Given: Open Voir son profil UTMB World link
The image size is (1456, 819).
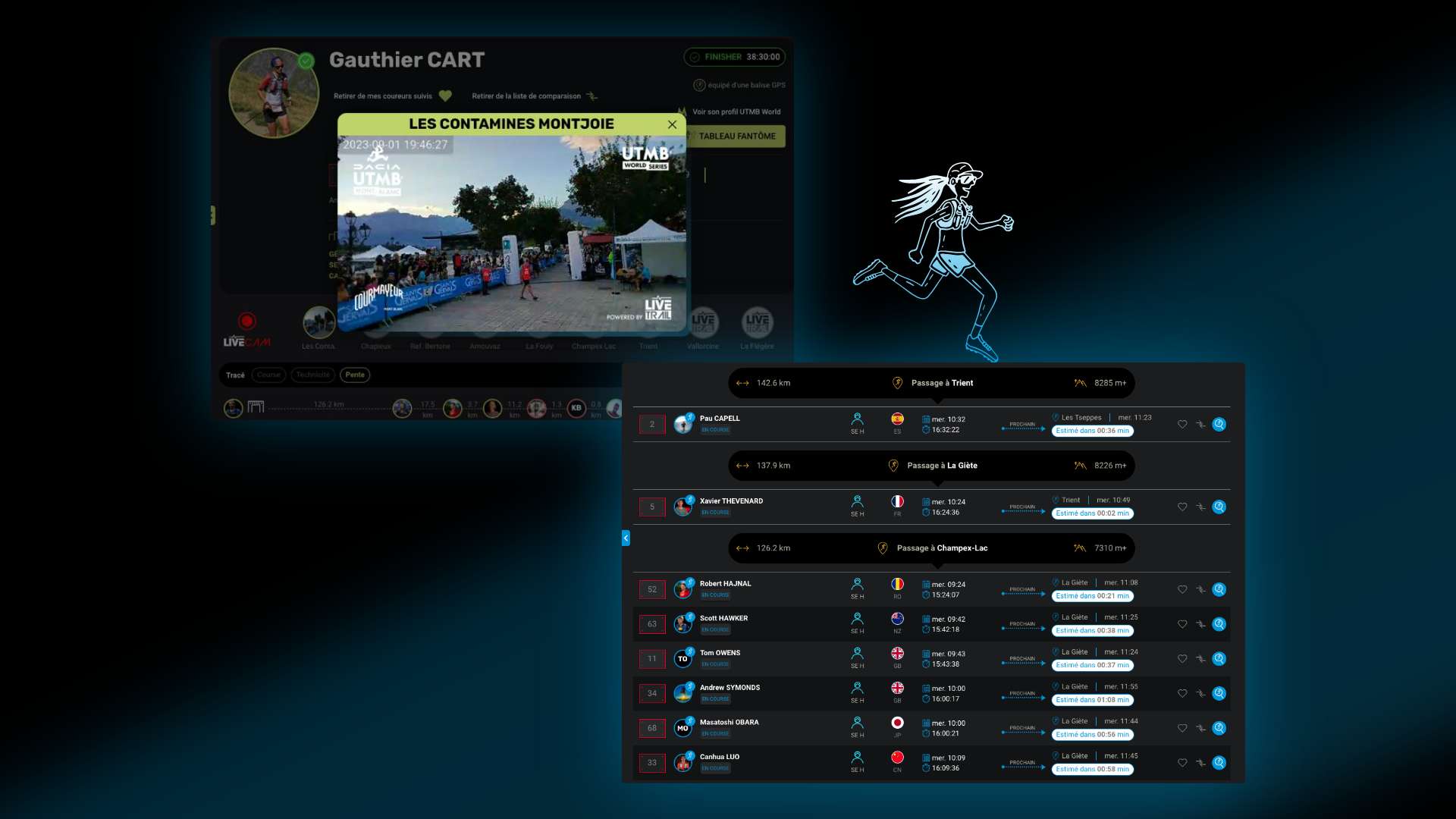Looking at the screenshot, I should coord(736,111).
